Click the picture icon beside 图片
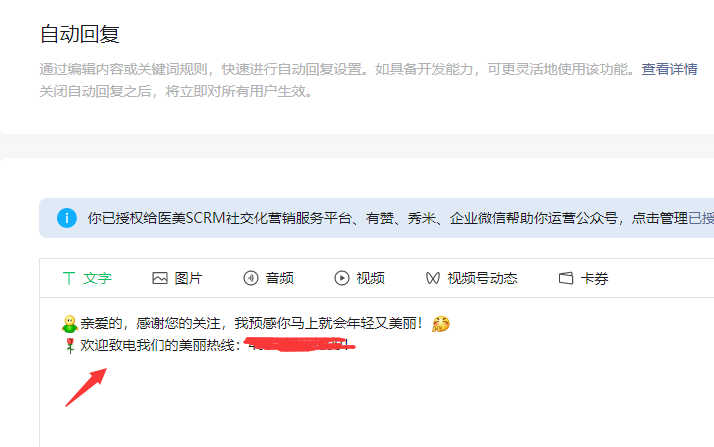The width and height of the screenshot is (714, 447). [160, 278]
